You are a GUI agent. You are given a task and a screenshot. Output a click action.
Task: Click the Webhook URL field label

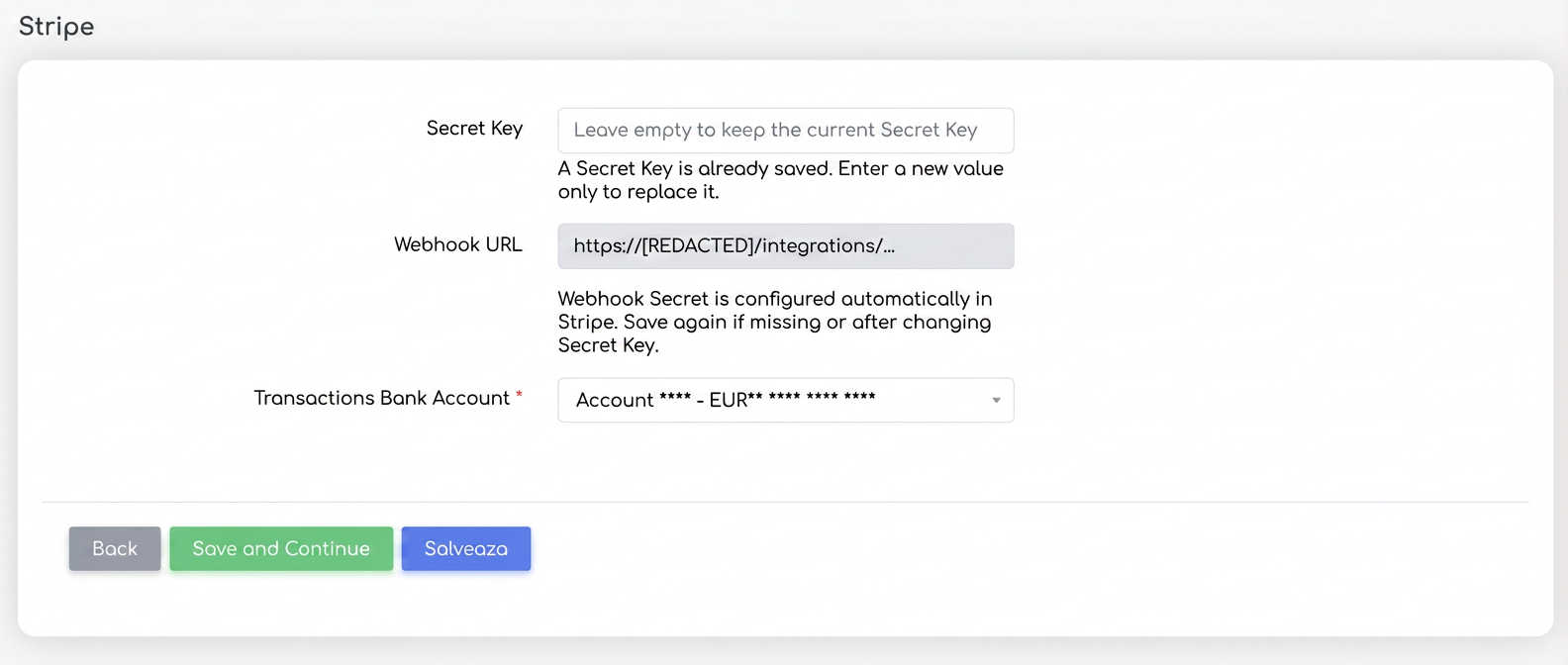click(458, 244)
